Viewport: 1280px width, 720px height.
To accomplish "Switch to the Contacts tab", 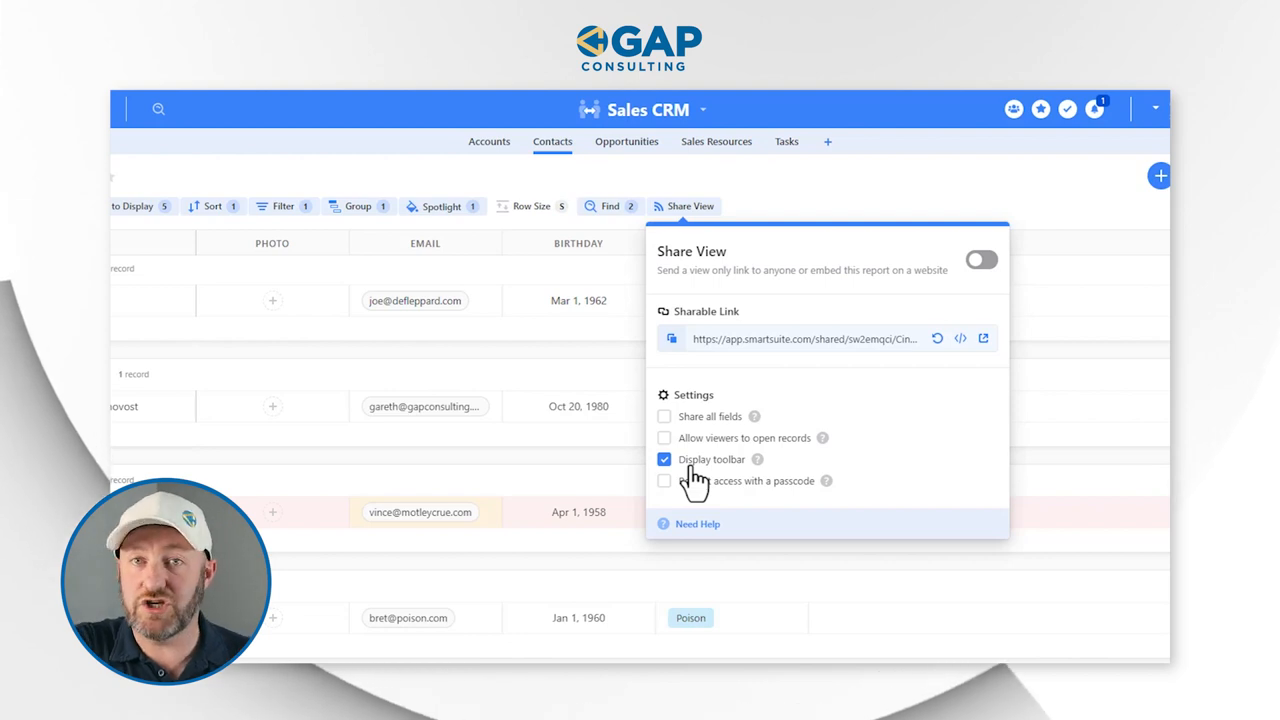I will pyautogui.click(x=552, y=142).
